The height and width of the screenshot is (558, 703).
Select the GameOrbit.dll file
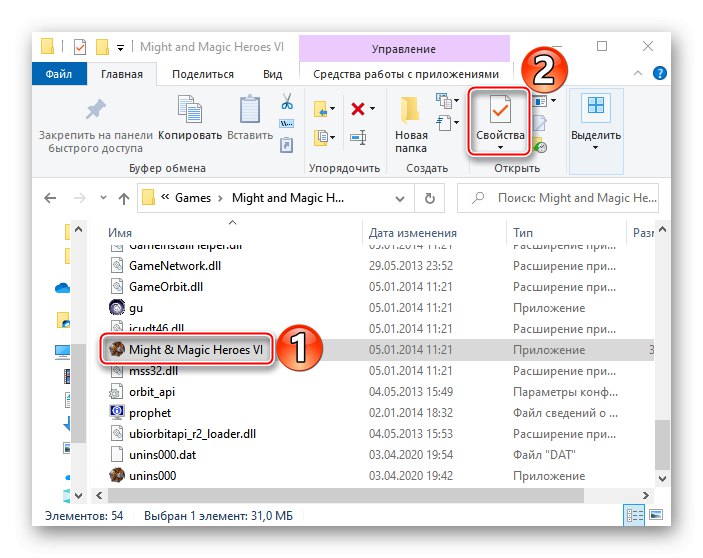[165, 287]
